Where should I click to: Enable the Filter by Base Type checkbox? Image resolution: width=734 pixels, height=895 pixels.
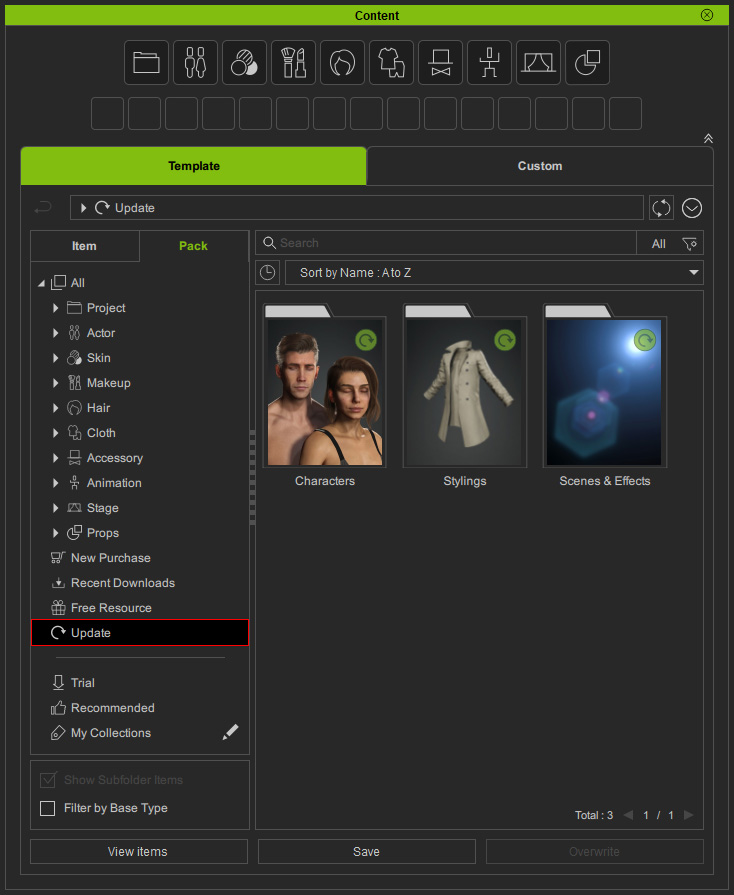(48, 808)
